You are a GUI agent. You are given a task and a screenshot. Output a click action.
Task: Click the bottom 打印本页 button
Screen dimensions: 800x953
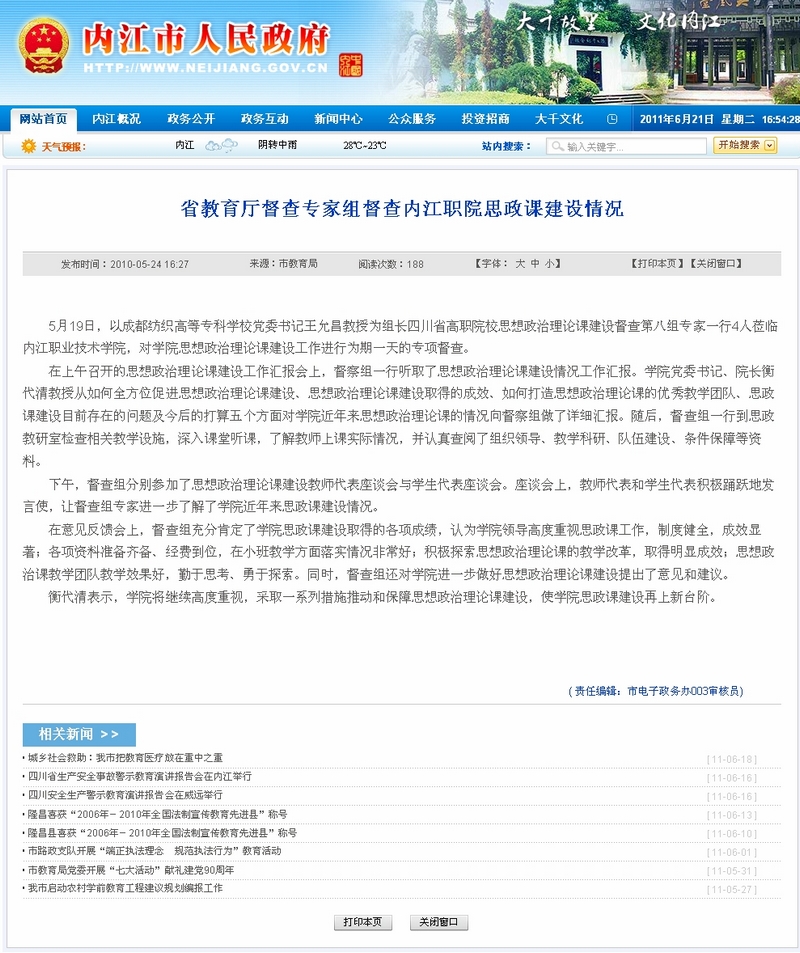363,922
